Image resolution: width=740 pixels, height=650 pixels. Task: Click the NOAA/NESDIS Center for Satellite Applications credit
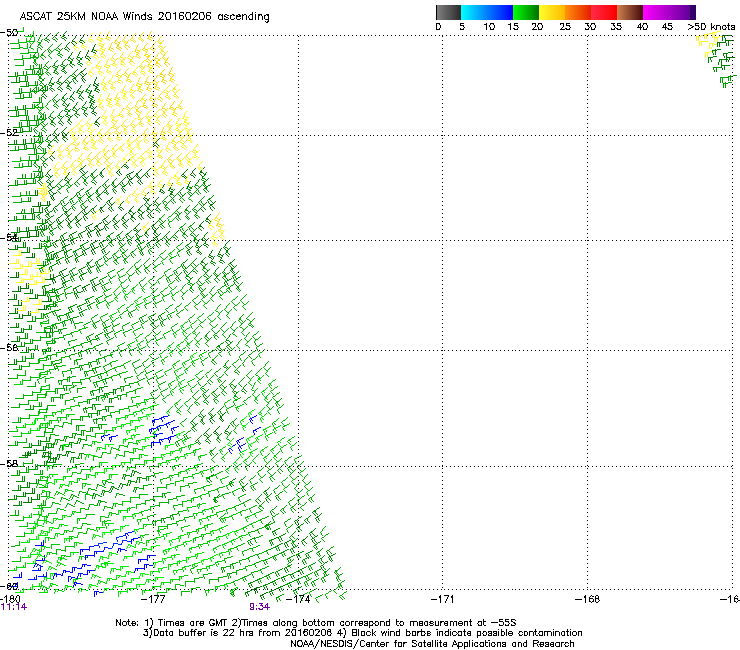432,644
